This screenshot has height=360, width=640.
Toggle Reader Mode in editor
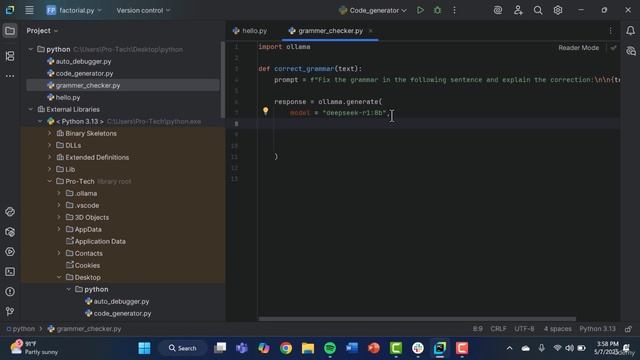pyautogui.click(x=578, y=48)
